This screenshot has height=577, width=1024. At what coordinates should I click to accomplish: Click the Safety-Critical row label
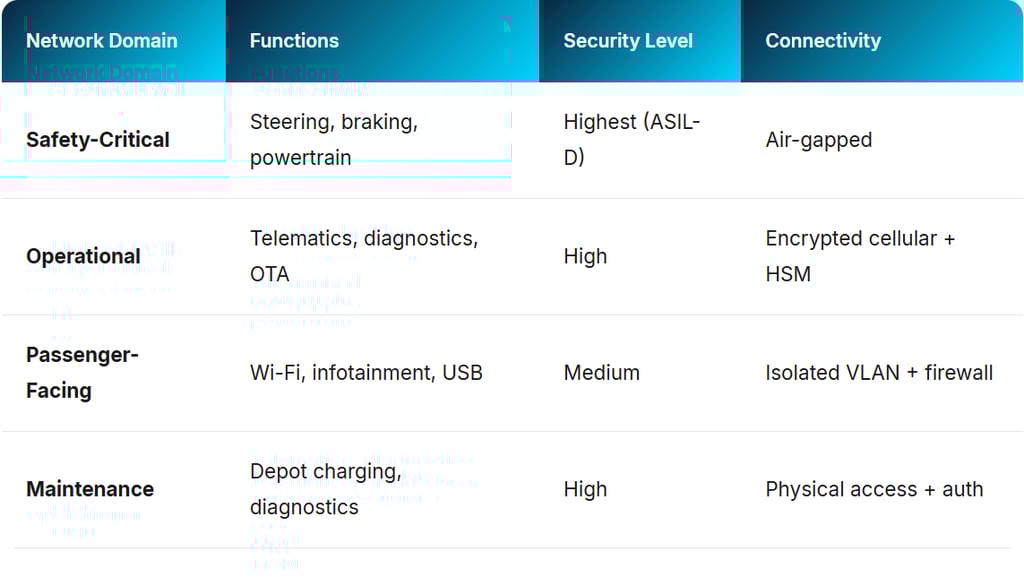[x=98, y=140]
